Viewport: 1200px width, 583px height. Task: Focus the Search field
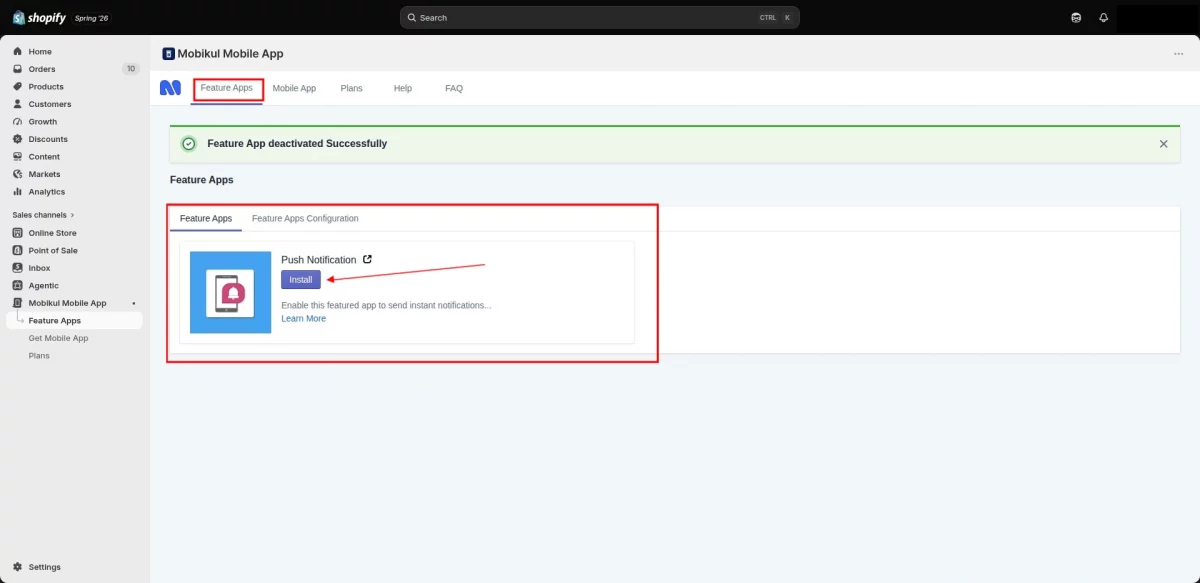click(600, 18)
